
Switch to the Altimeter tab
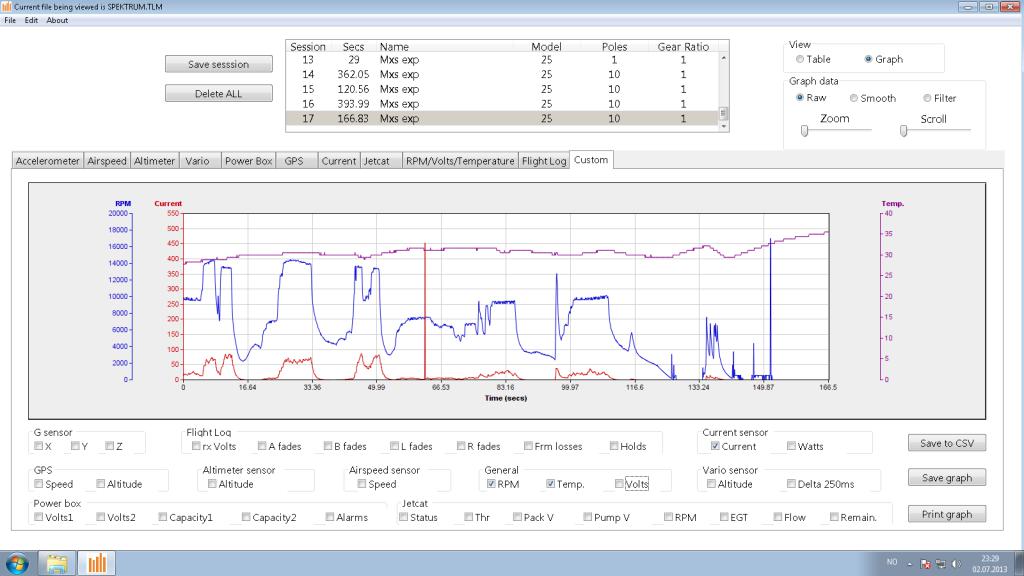pos(155,160)
